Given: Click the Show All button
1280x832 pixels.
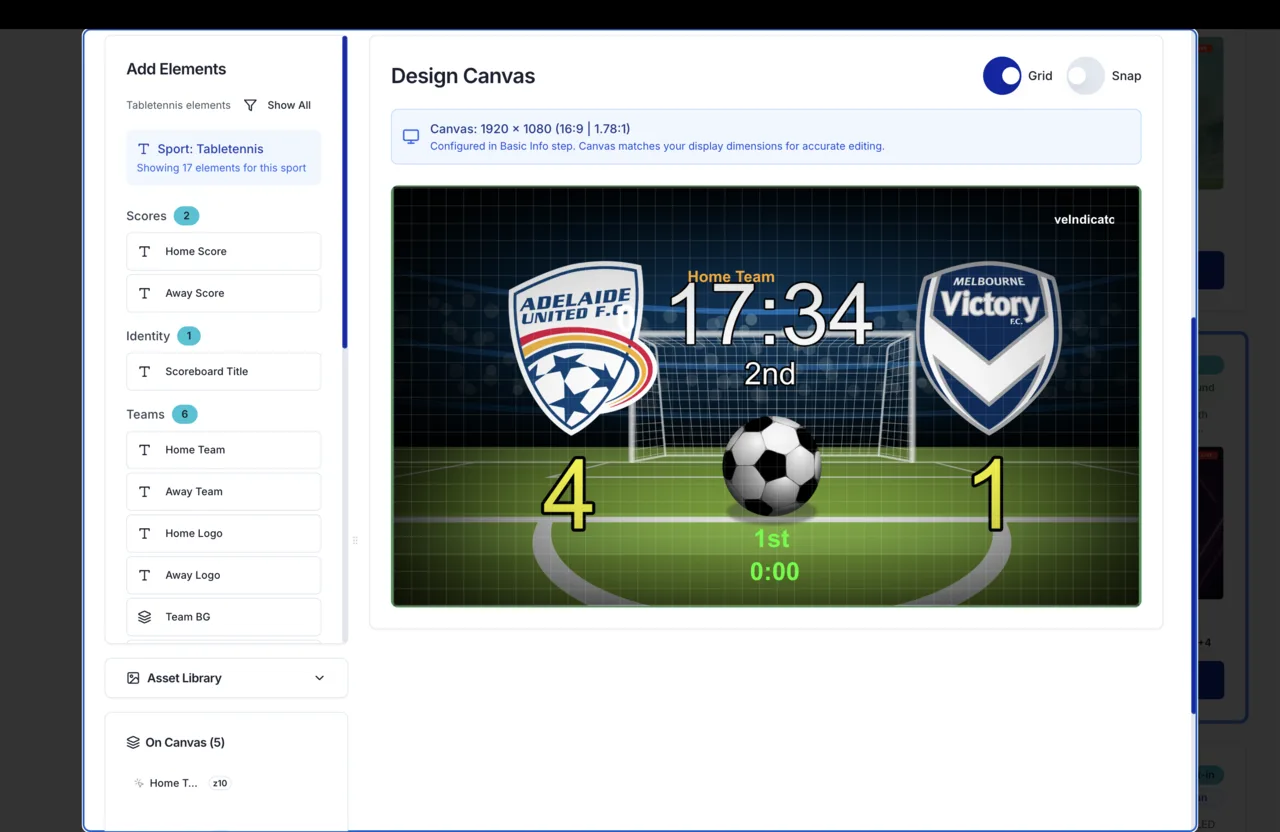Looking at the screenshot, I should (289, 104).
